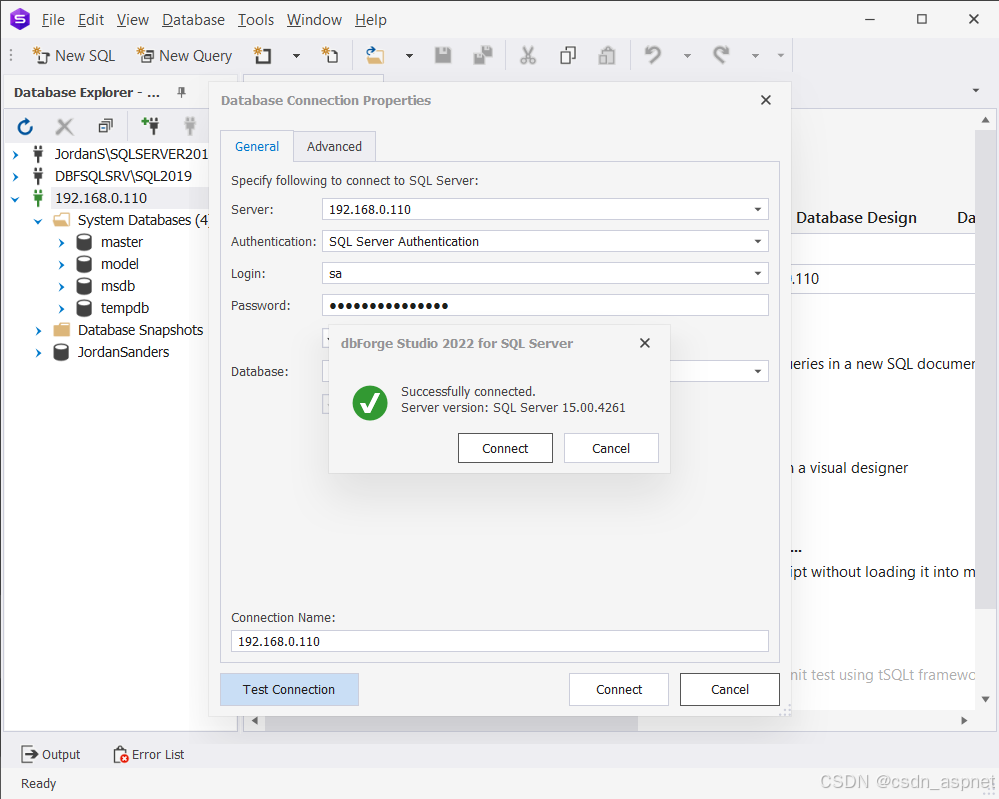Click Cancel at bottom of properties dialog

click(x=729, y=689)
